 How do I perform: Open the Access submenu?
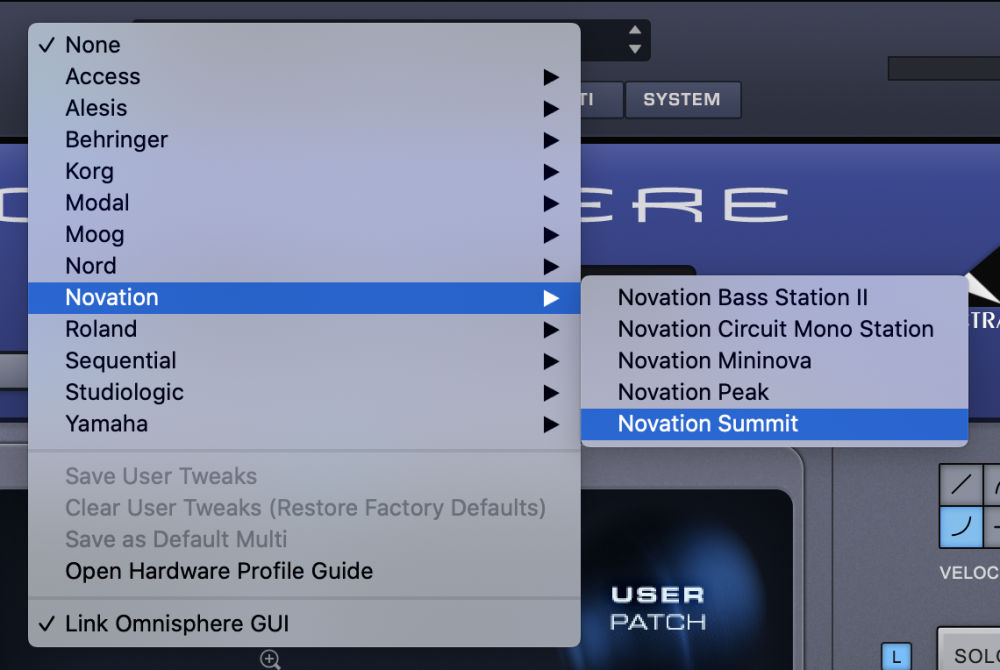[x=304, y=76]
